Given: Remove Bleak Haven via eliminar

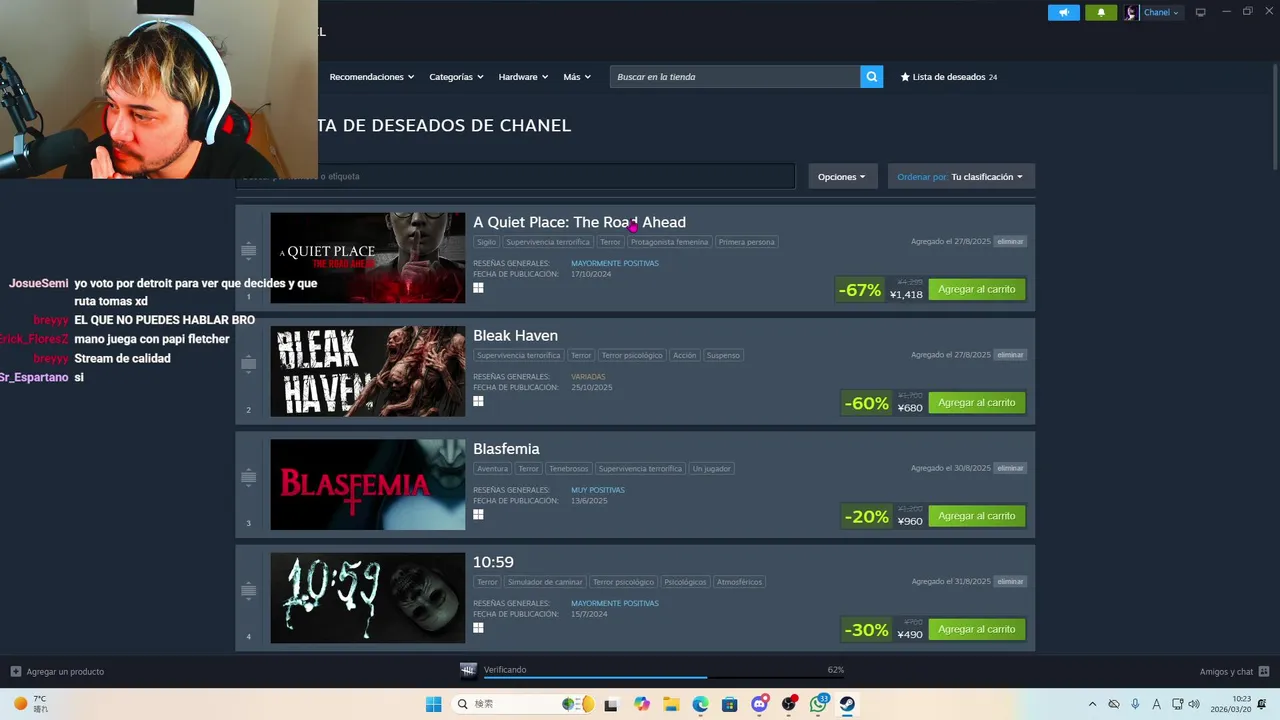Looking at the screenshot, I should tap(1010, 355).
